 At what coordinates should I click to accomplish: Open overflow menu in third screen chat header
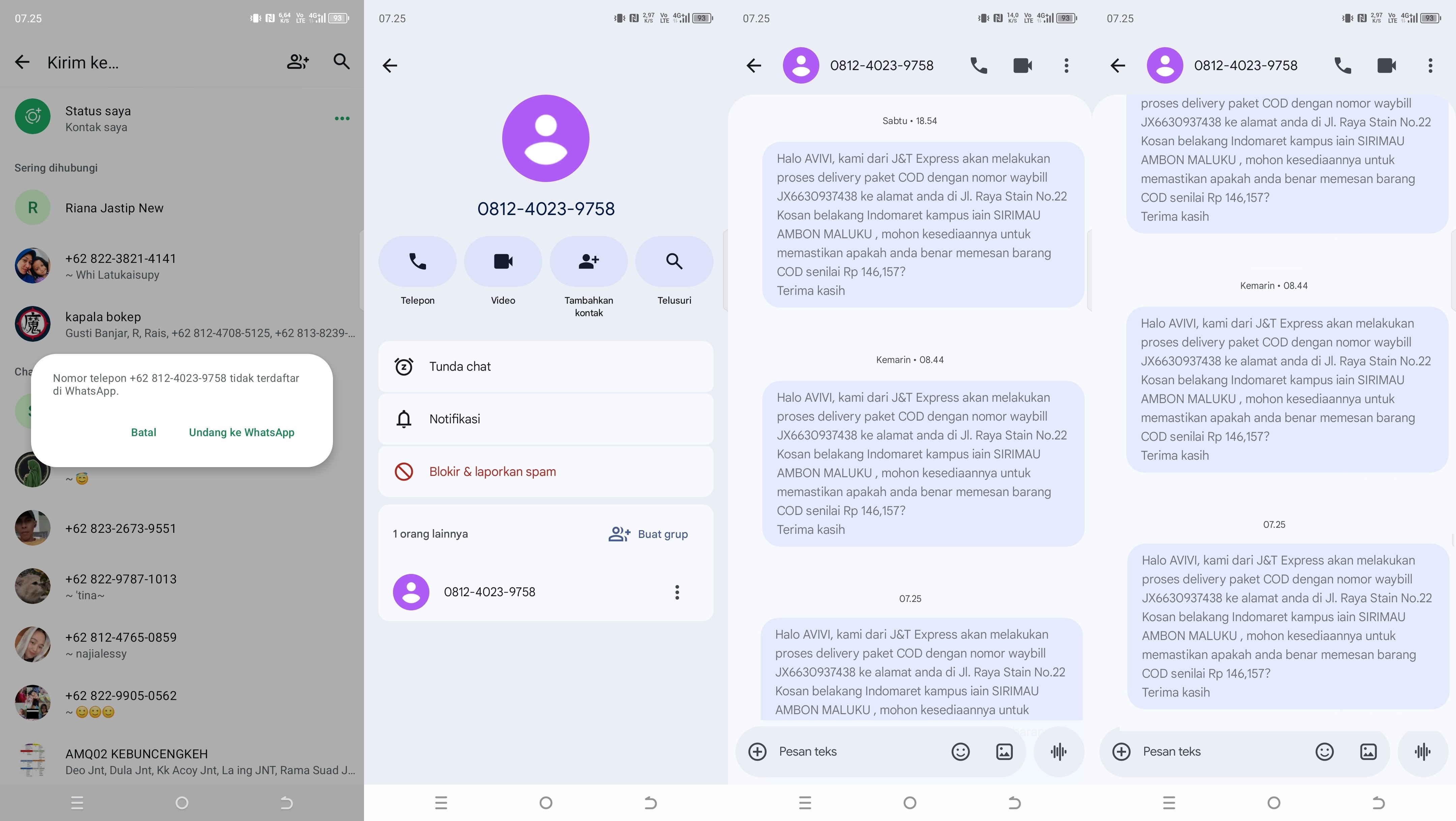[1066, 65]
